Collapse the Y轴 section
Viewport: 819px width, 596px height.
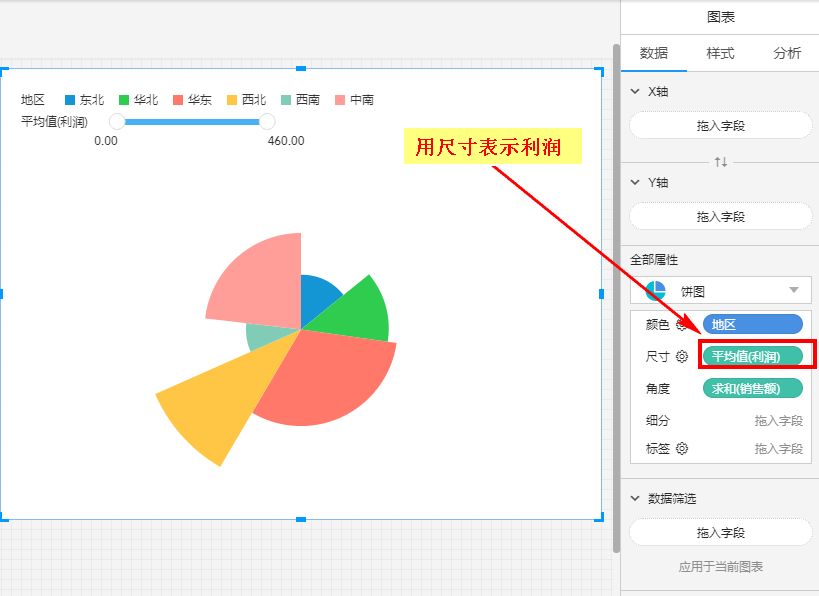click(634, 182)
